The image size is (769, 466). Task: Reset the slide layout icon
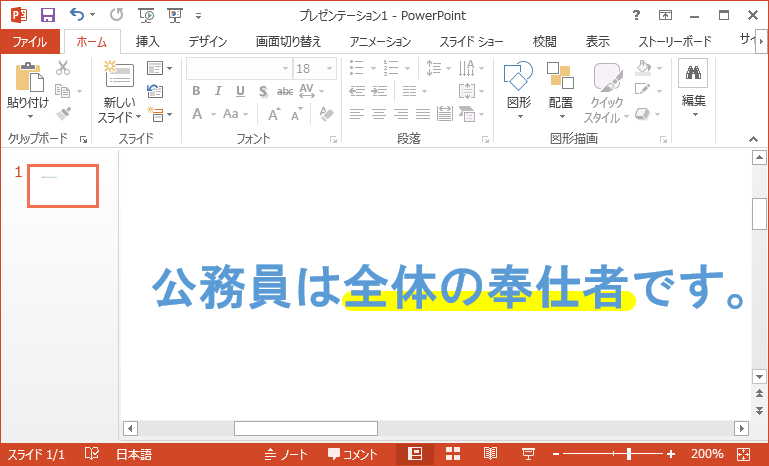pyautogui.click(x=155, y=91)
